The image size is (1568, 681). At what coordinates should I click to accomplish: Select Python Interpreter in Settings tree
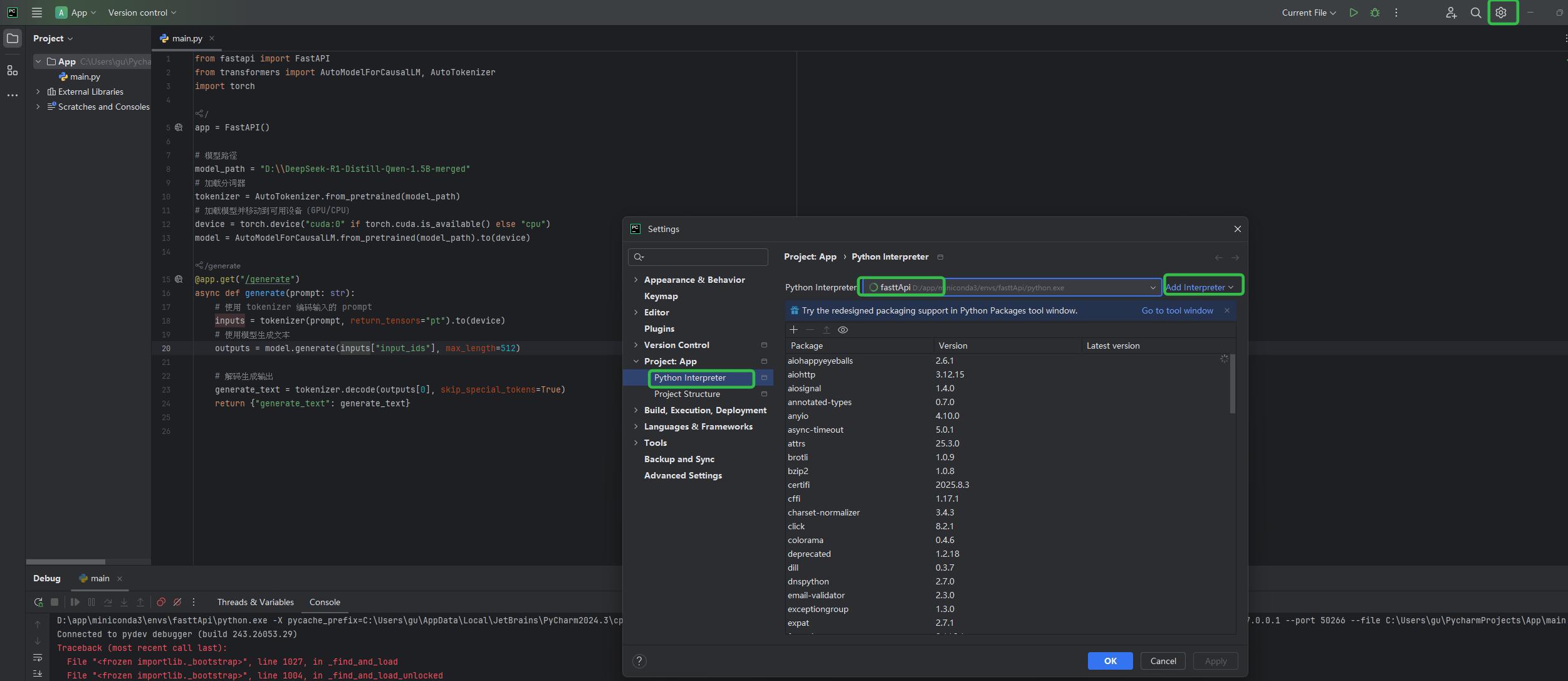(x=690, y=377)
